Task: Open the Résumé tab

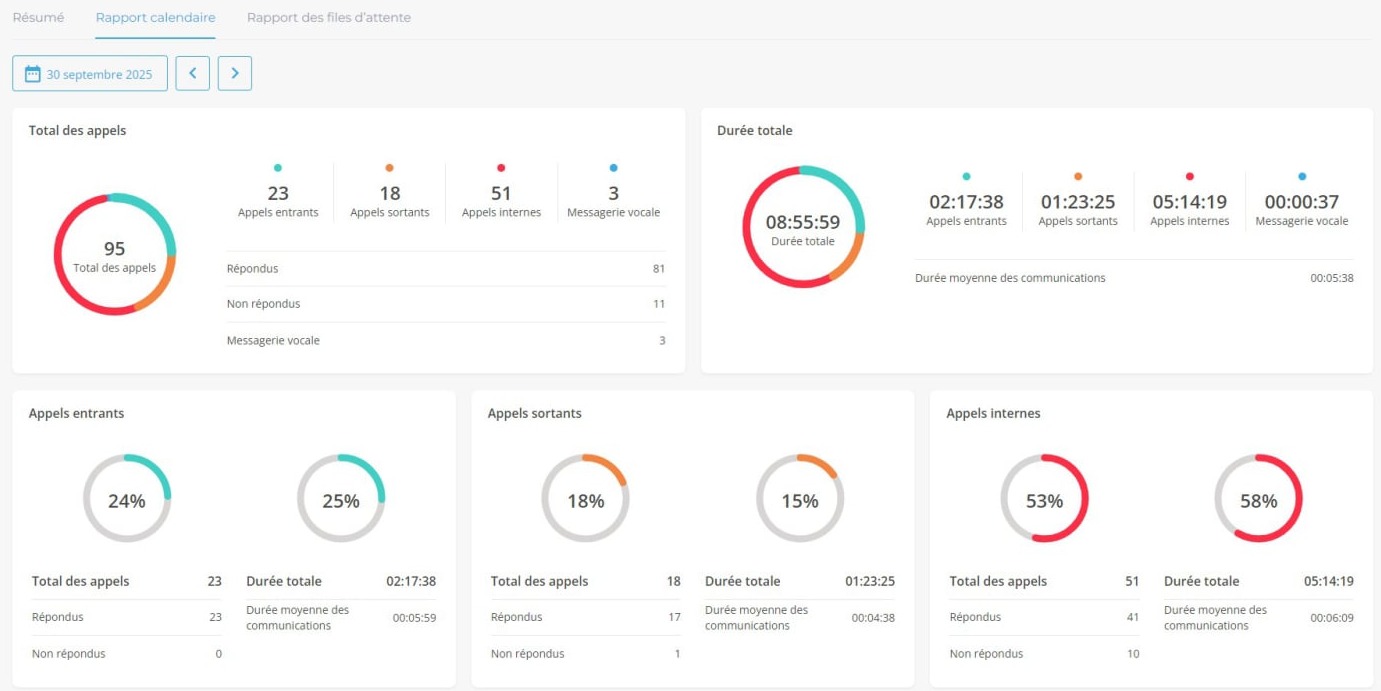Action: 38,18
